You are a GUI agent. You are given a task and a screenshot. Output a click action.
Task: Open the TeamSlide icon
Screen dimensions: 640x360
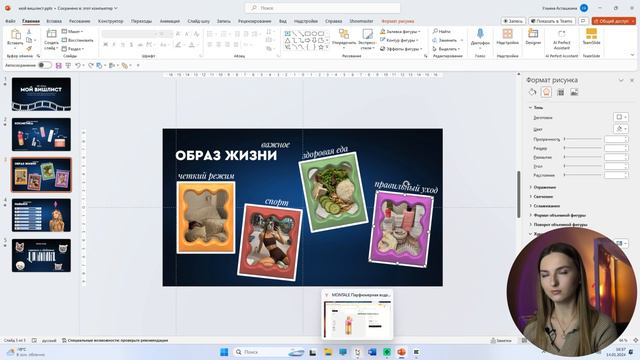(x=591, y=33)
